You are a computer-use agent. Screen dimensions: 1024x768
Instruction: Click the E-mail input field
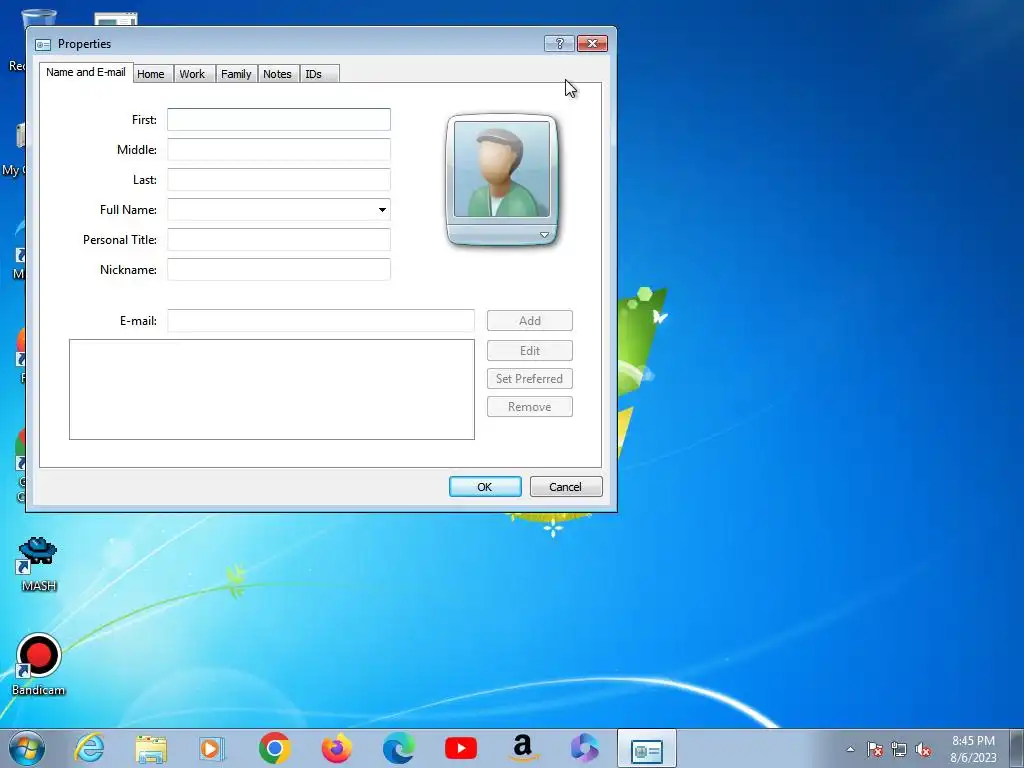(x=321, y=321)
